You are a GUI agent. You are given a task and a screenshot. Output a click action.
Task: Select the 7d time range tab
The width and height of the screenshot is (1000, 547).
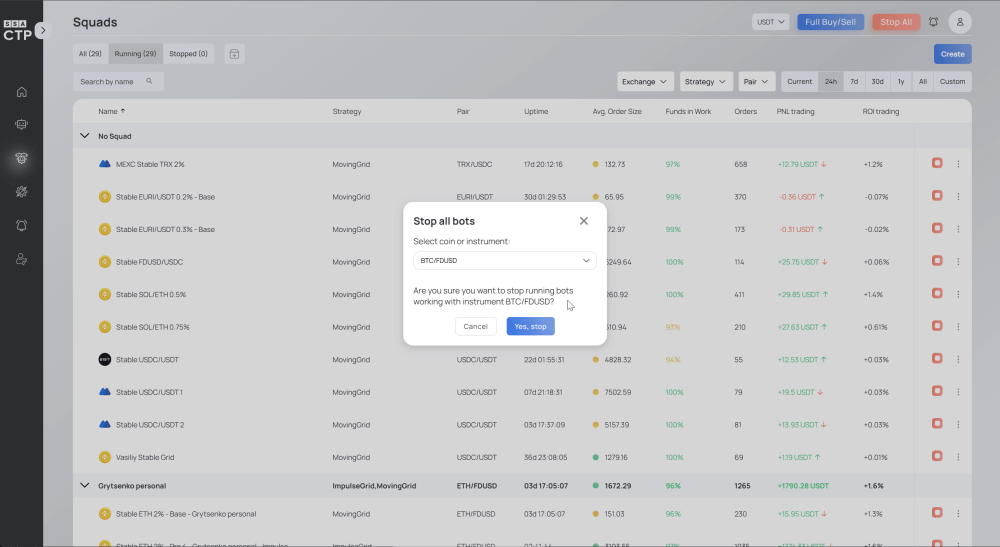click(854, 82)
